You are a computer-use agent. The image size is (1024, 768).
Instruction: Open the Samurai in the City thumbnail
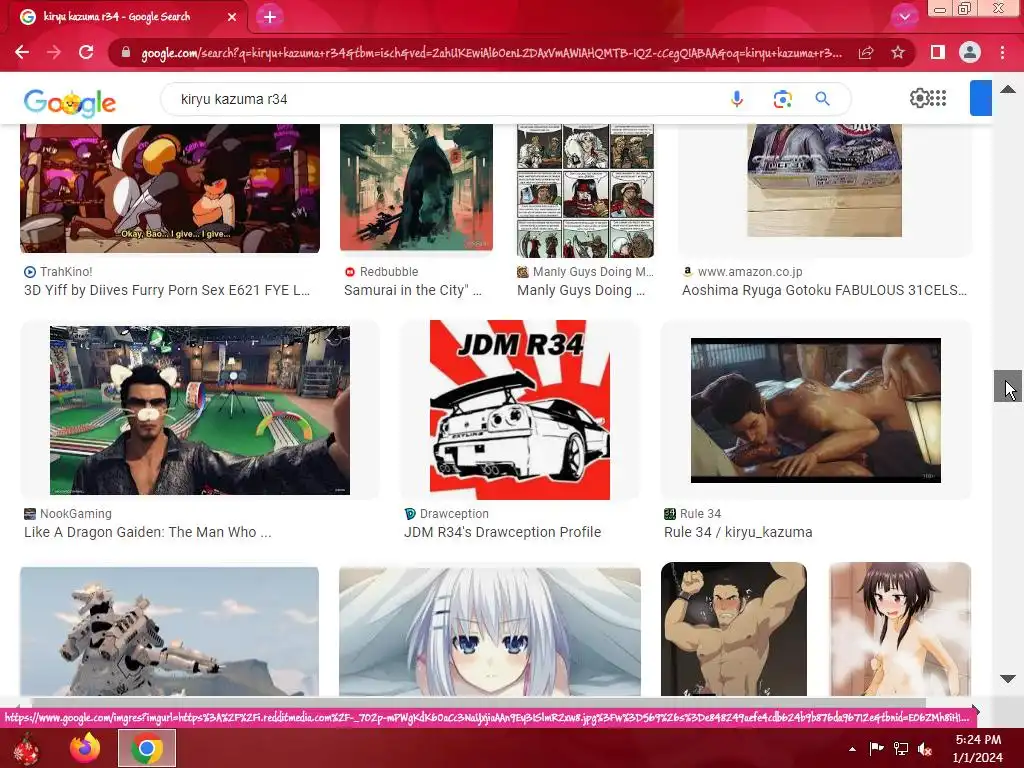pyautogui.click(x=417, y=187)
